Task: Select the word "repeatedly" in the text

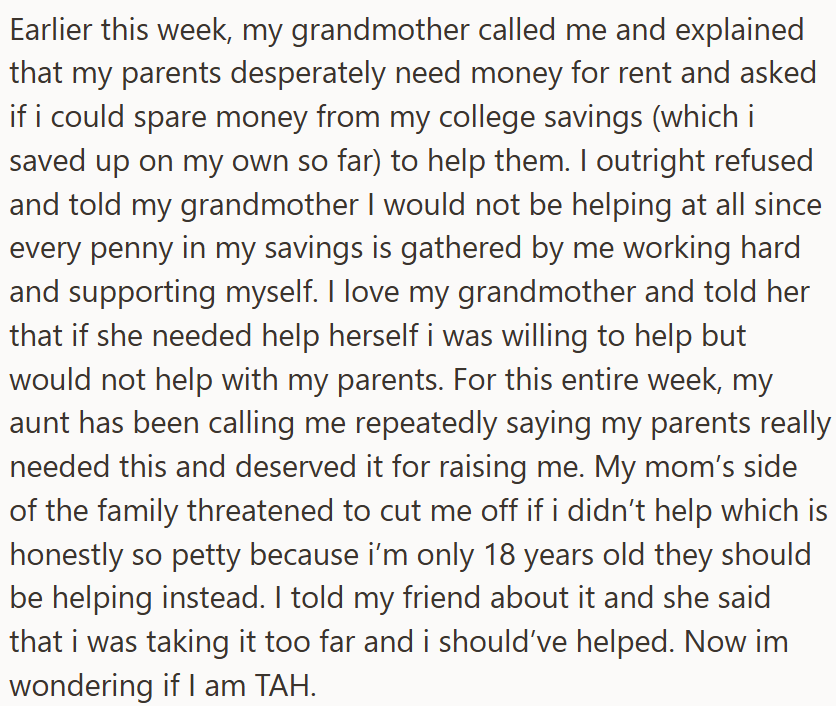Action: pyautogui.click(x=425, y=424)
